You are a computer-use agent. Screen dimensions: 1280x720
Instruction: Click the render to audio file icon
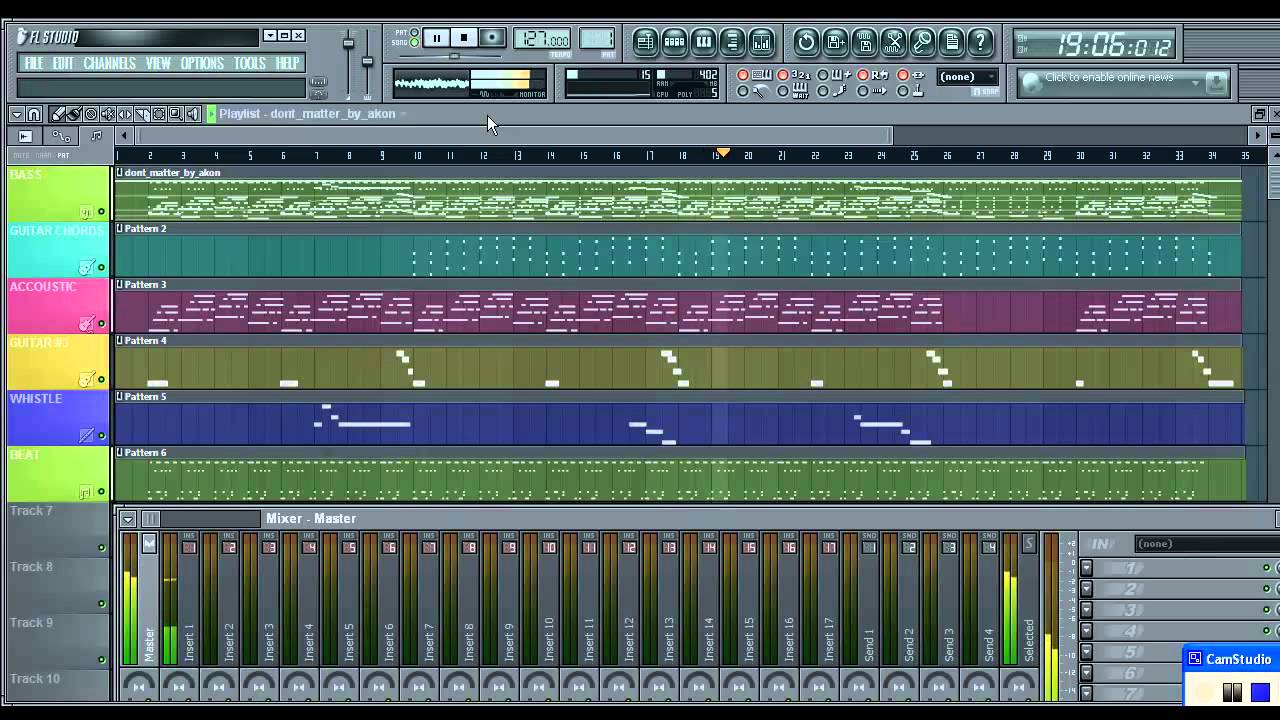point(864,41)
